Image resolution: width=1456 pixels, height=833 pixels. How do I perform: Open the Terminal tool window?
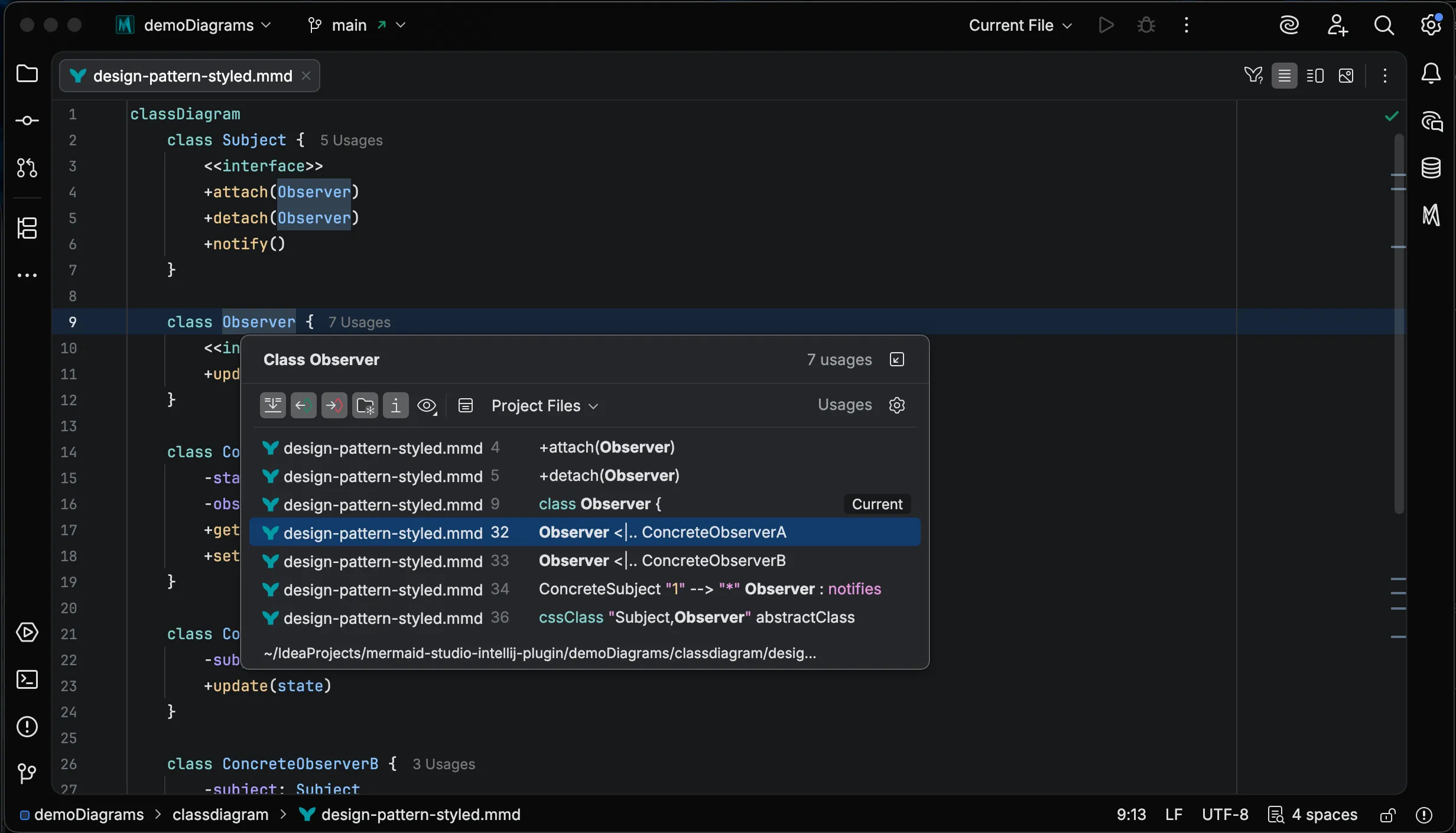(27, 679)
